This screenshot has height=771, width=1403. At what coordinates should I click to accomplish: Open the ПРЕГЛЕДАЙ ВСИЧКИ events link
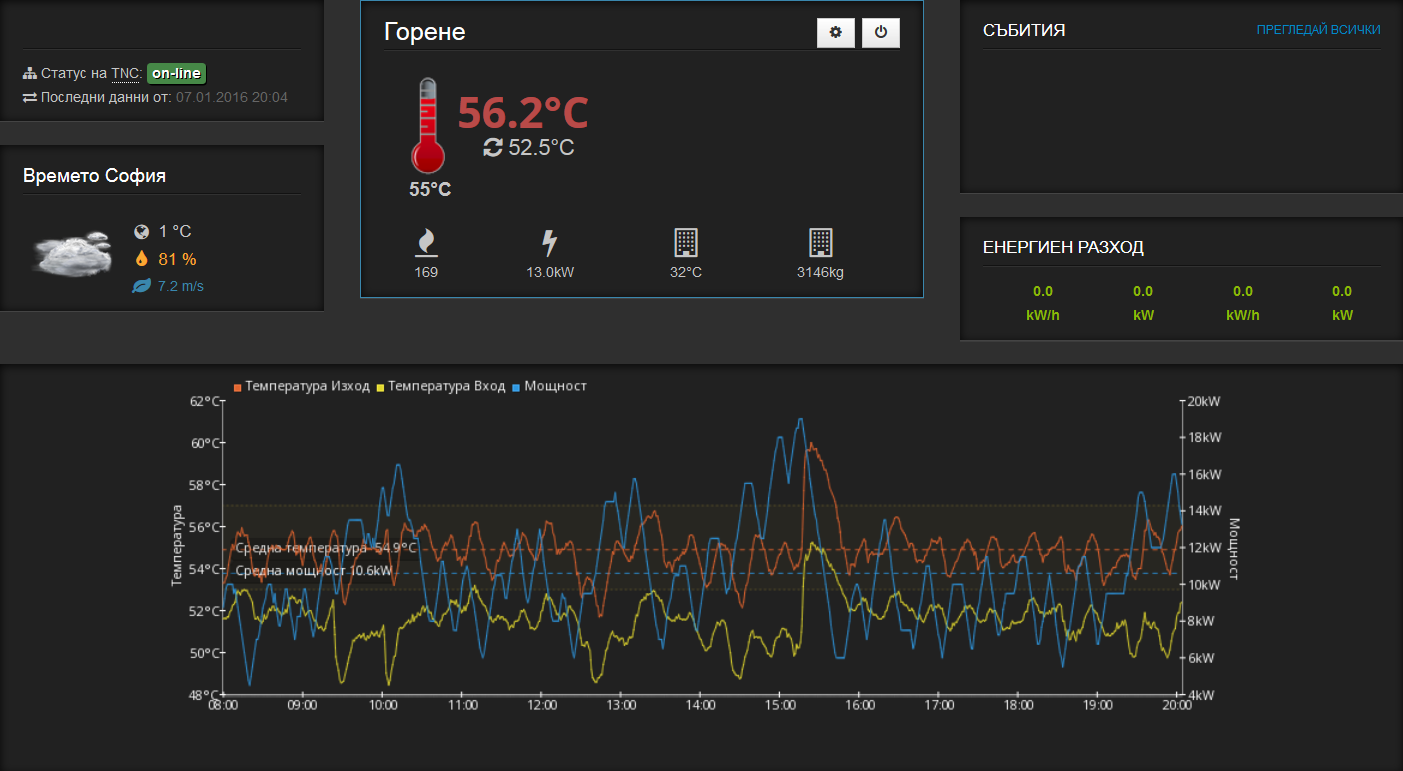click(1318, 30)
